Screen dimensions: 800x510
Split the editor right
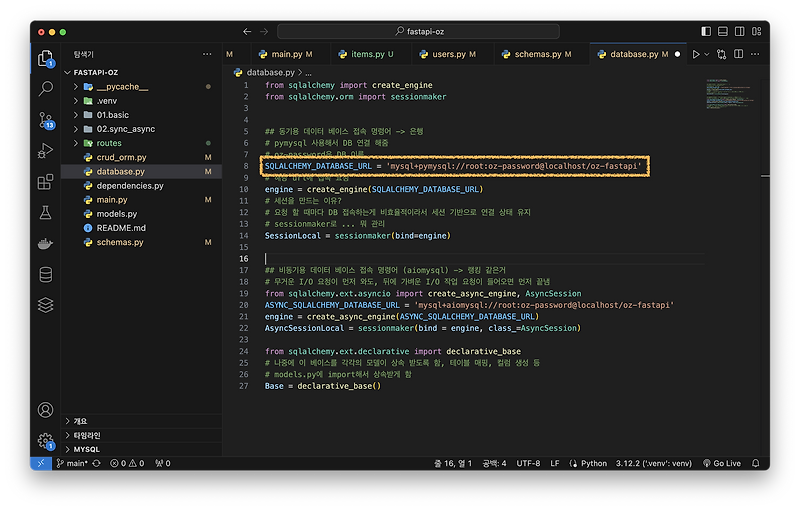[x=738, y=54]
